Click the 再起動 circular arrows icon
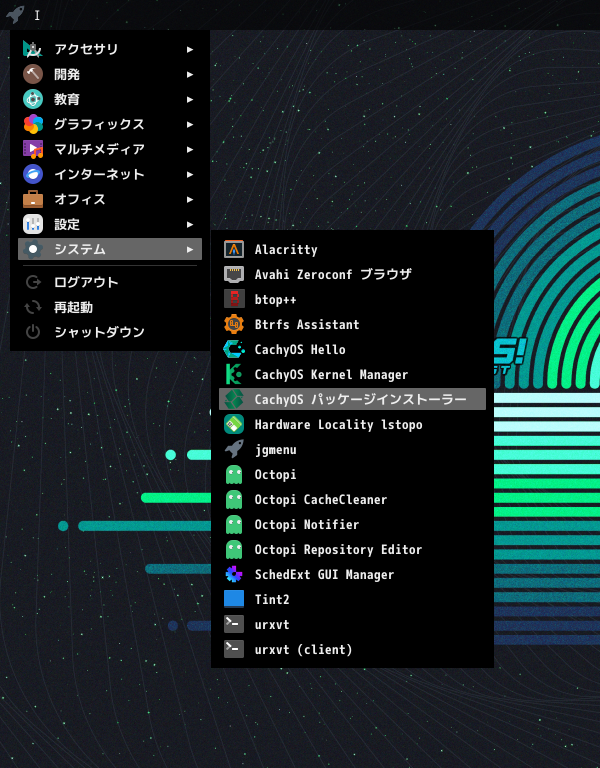The height and width of the screenshot is (768, 600). pos(33,307)
